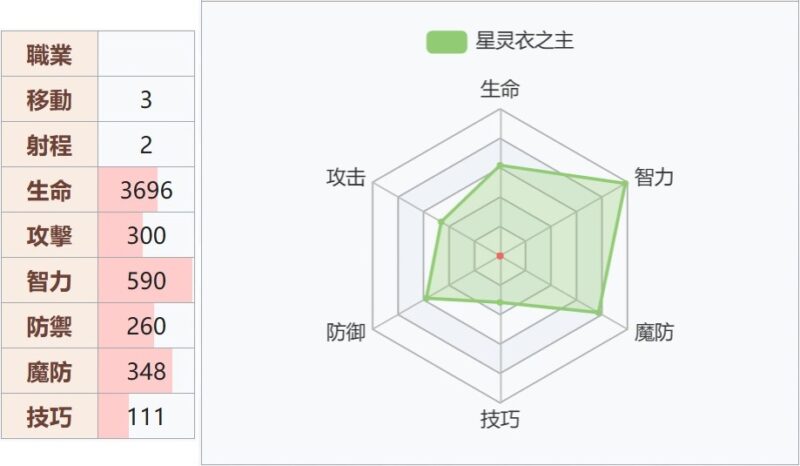
Task: Click the radar data point on 防御 axis
Action: coord(426,298)
